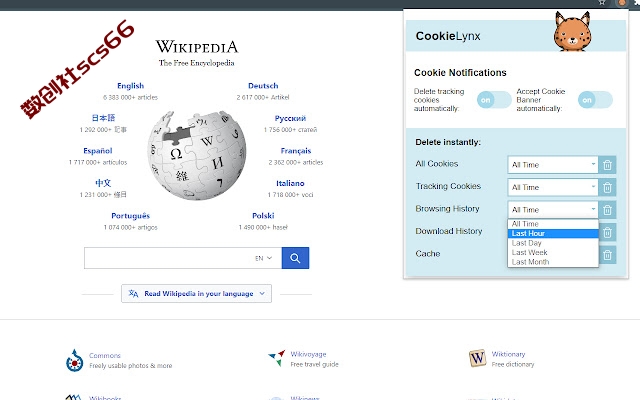Click the Wikipedia search input field
640x400 pixels.
coord(183,258)
